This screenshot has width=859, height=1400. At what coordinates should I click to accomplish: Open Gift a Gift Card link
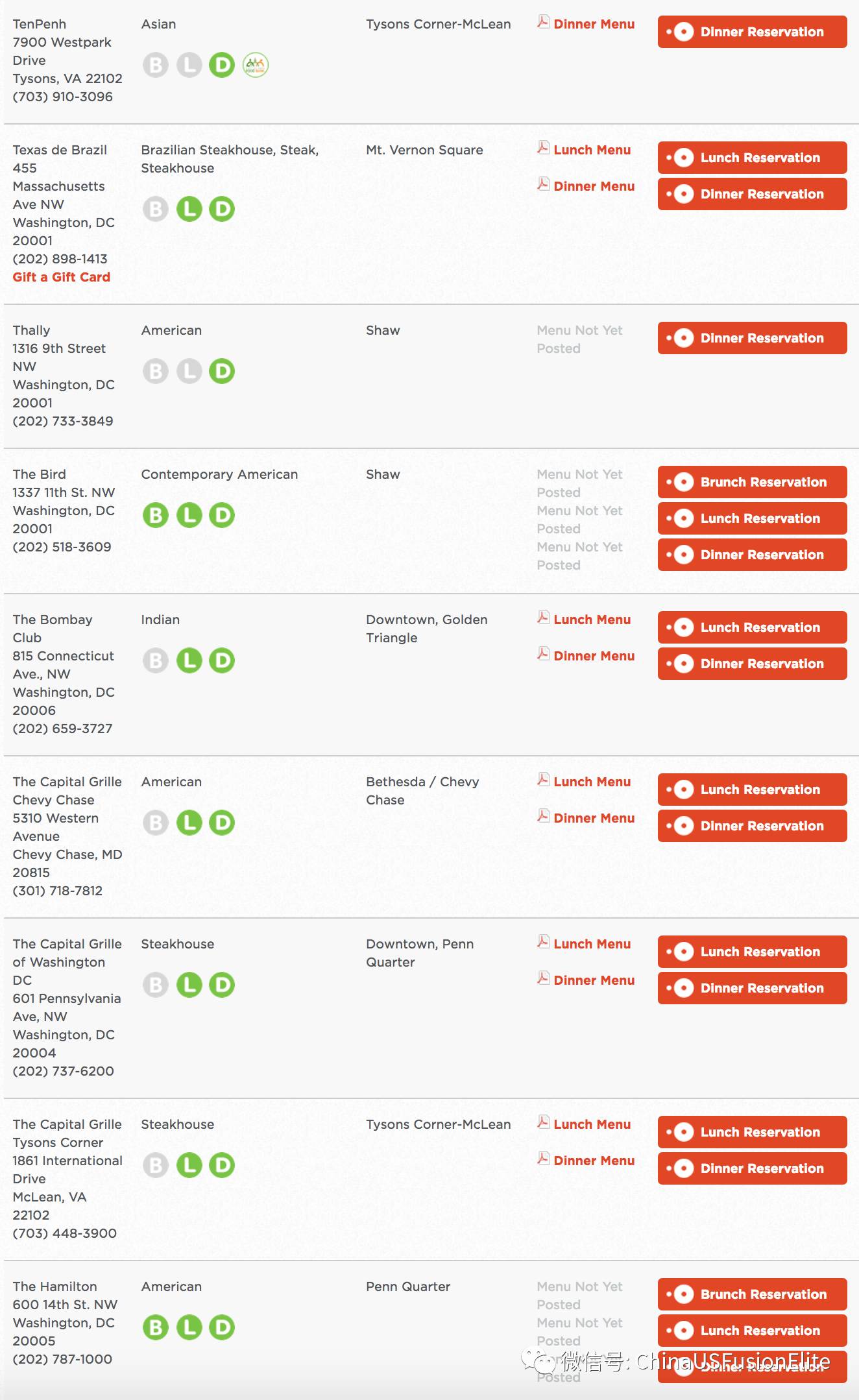tap(62, 277)
